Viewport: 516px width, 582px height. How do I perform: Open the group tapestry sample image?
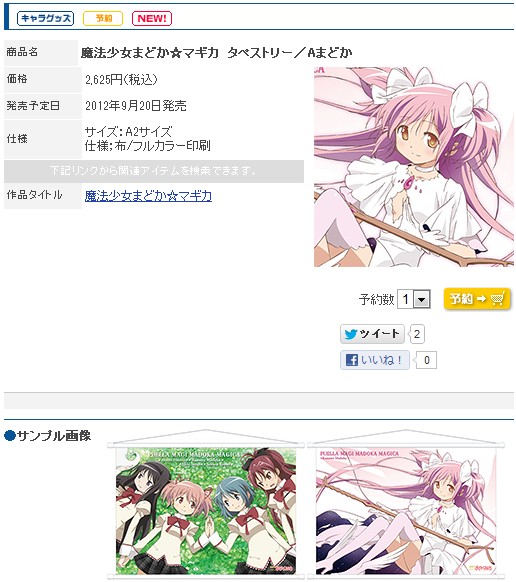[206, 504]
